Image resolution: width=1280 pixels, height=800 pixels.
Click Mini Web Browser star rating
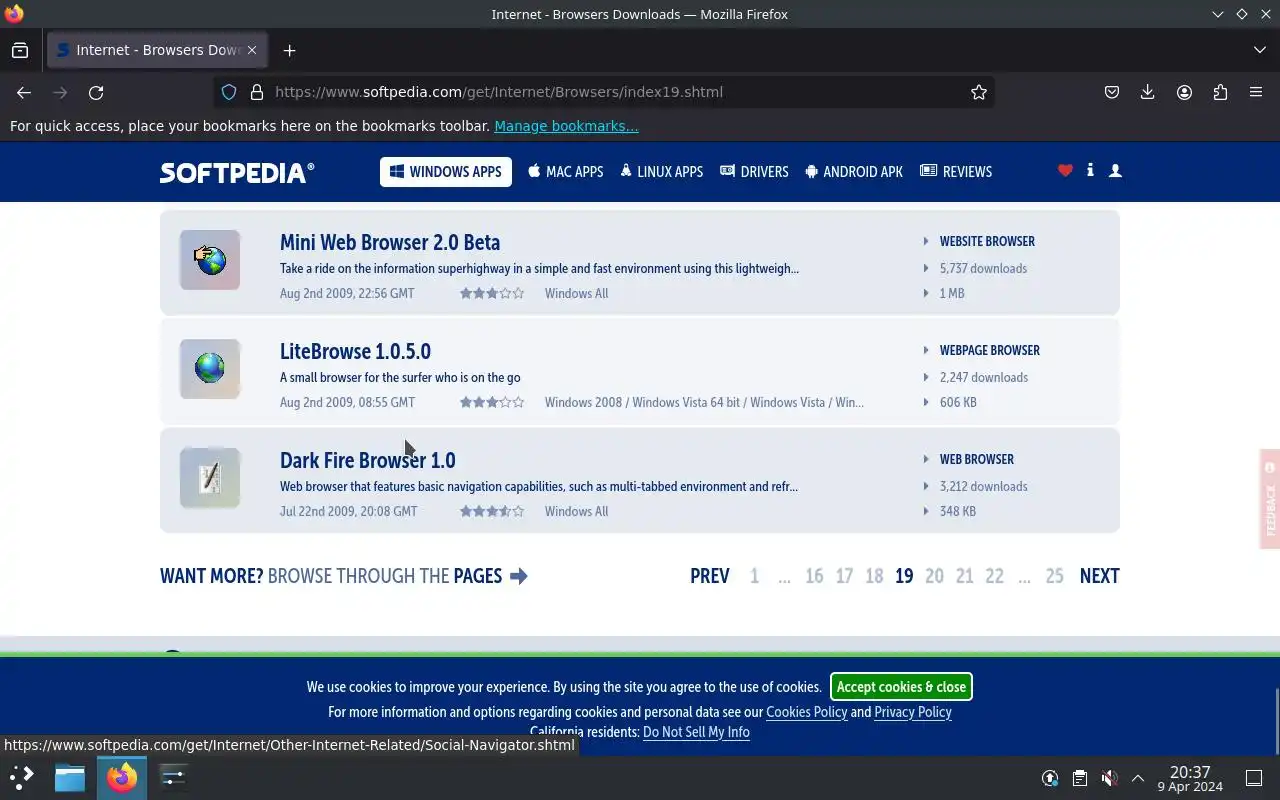click(x=492, y=293)
